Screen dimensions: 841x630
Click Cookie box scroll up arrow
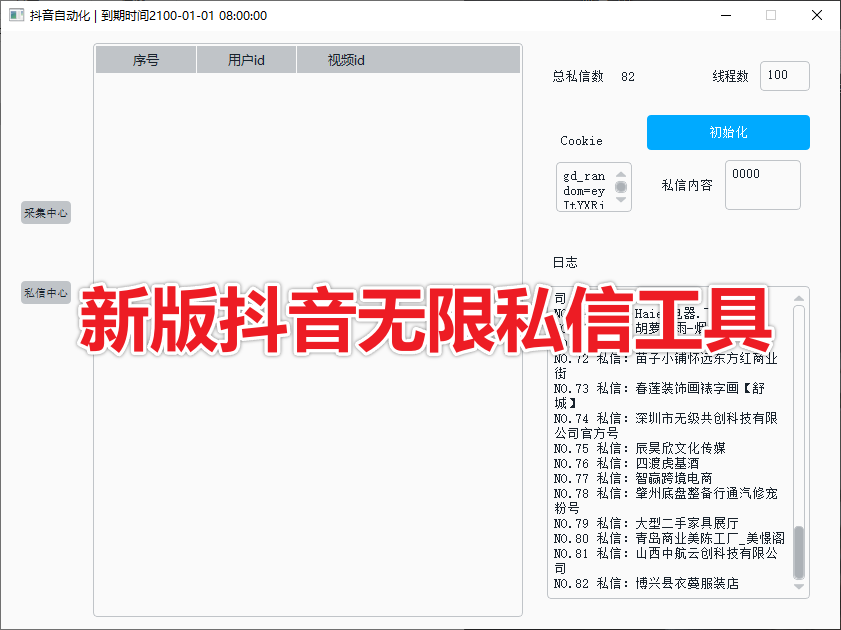tap(621, 174)
